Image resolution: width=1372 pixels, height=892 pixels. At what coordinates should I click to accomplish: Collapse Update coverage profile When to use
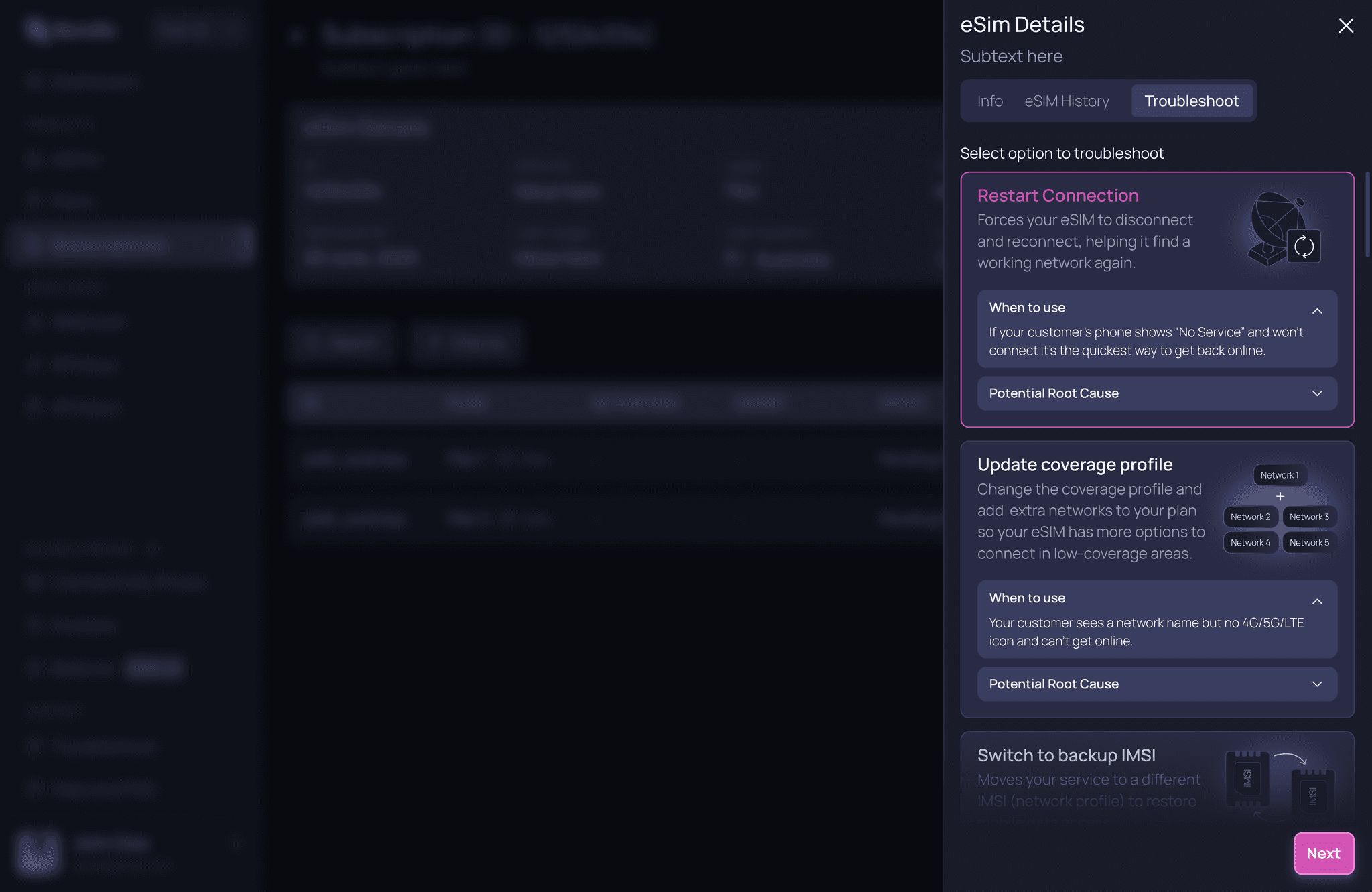tap(1316, 601)
